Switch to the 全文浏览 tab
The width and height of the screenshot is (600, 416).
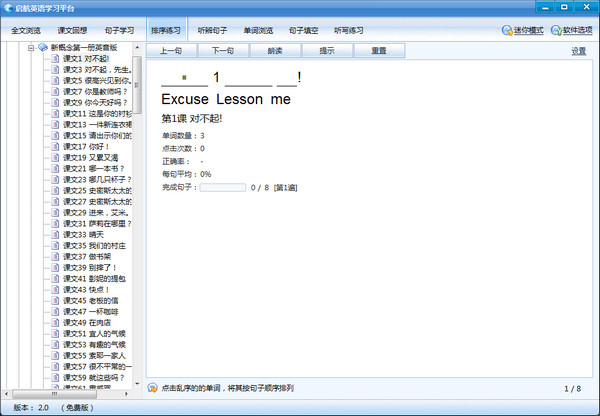pos(26,30)
